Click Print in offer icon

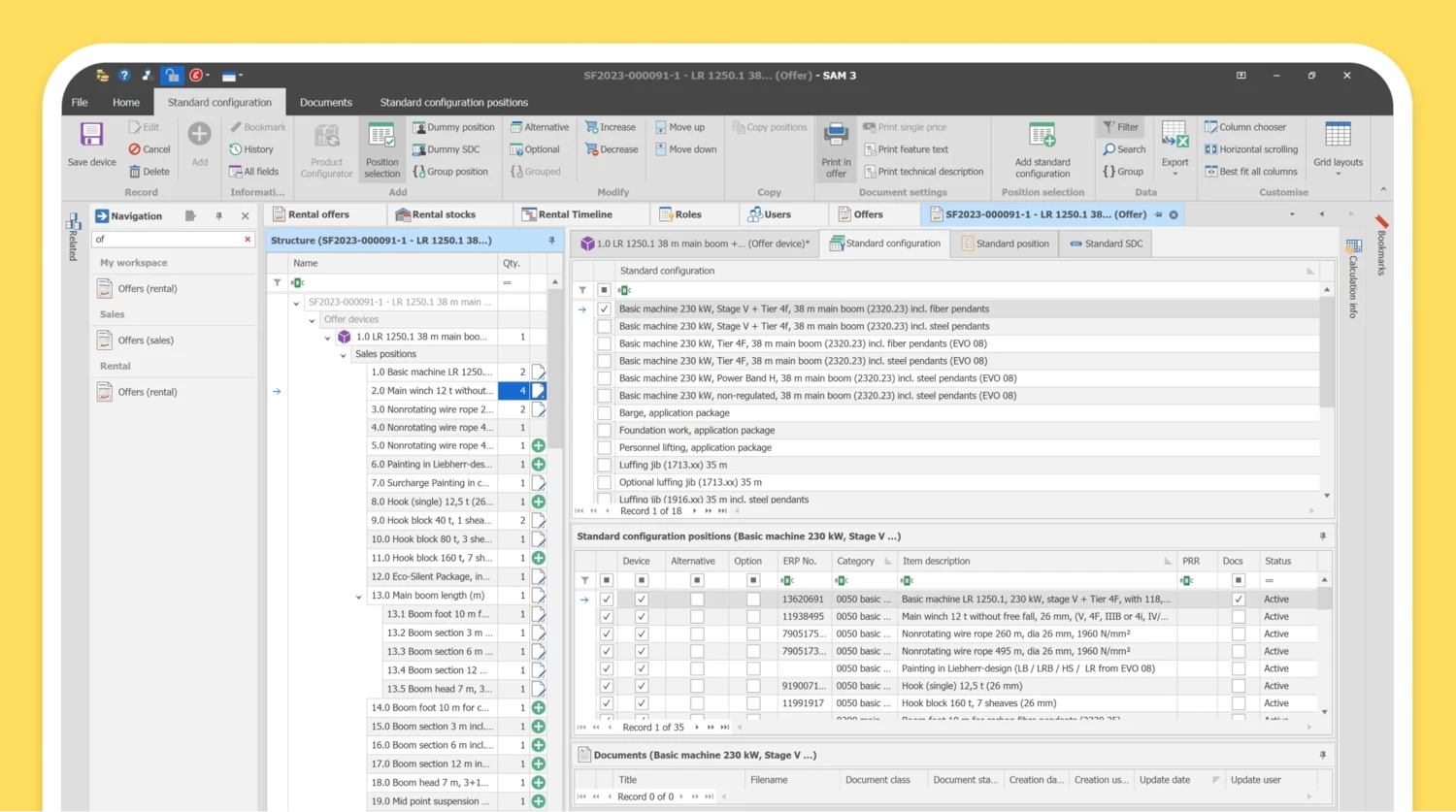point(836,136)
